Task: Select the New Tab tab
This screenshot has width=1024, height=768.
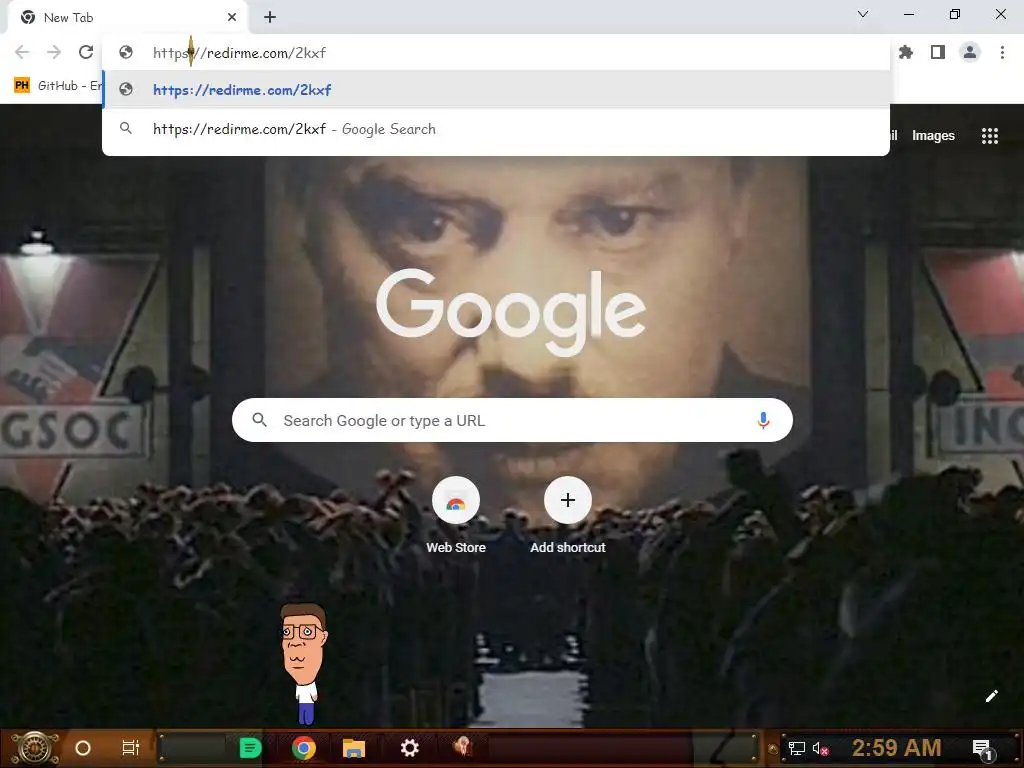Action: (x=128, y=18)
